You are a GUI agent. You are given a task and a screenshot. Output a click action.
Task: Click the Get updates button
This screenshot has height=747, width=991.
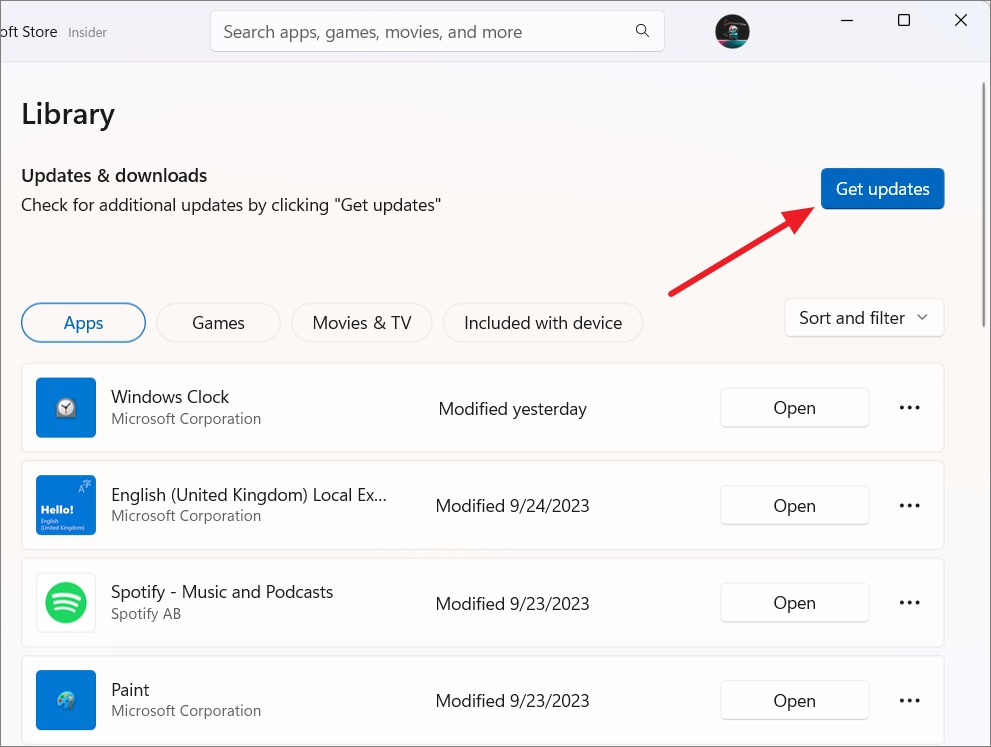[882, 188]
